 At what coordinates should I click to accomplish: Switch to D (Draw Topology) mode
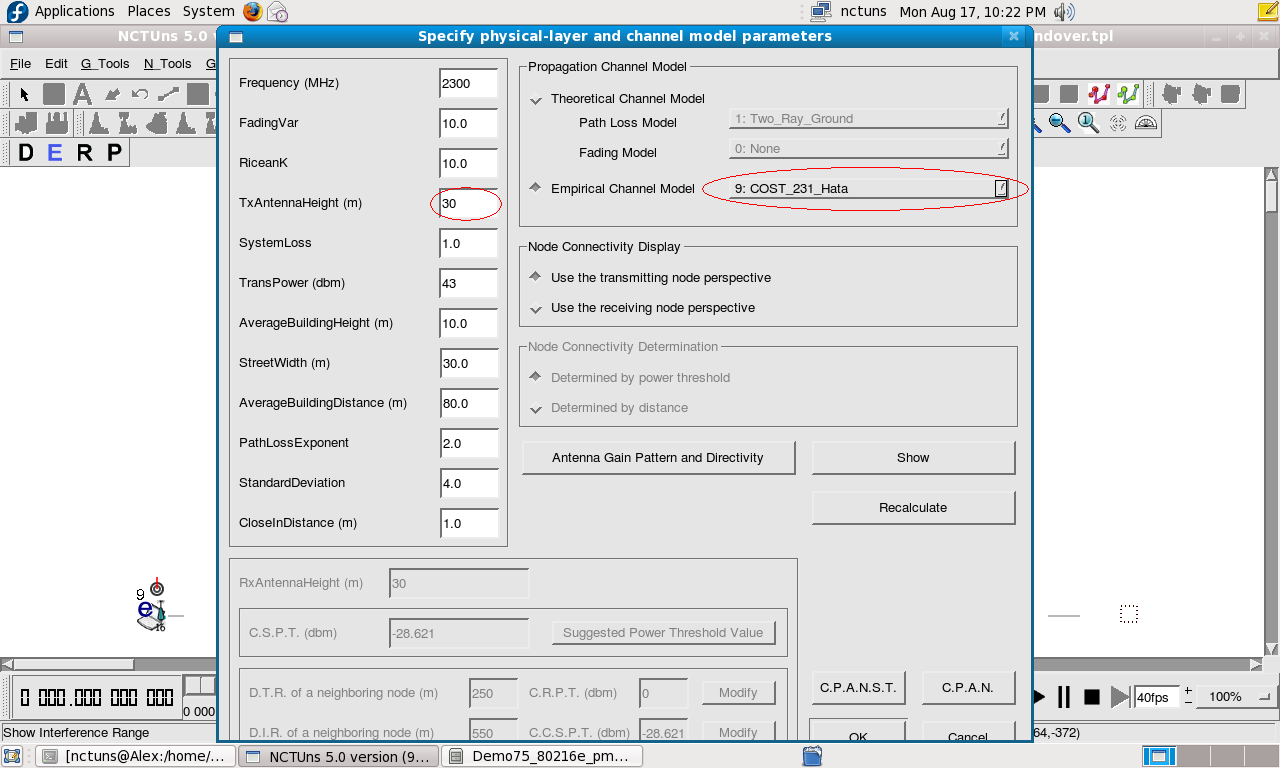(26, 153)
